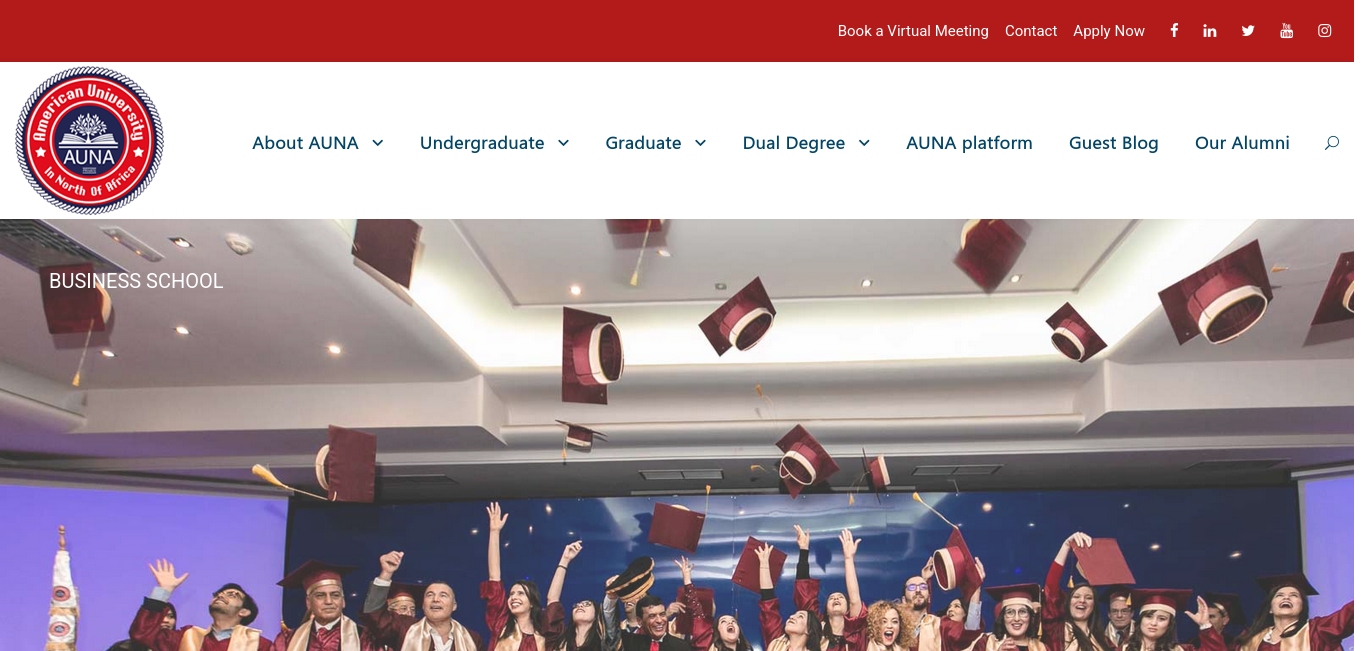Viewport: 1366px width, 651px height.
Task: Expand the Graduate dropdown arrow
Action: tap(701, 143)
